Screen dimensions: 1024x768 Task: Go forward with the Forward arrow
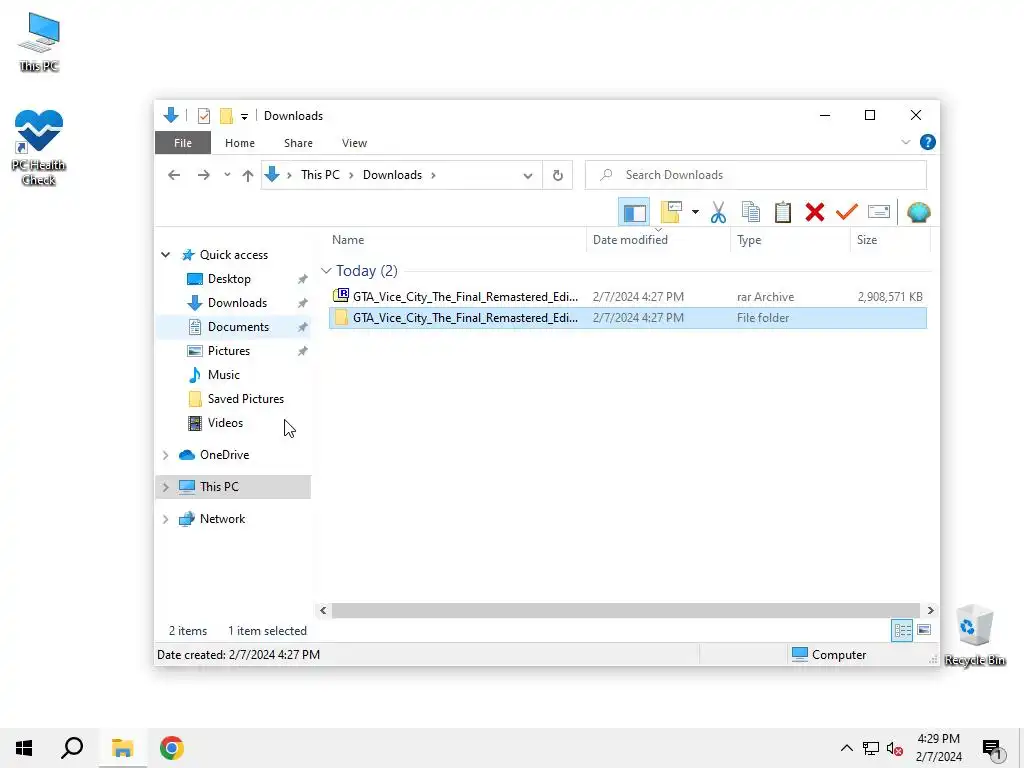click(204, 175)
